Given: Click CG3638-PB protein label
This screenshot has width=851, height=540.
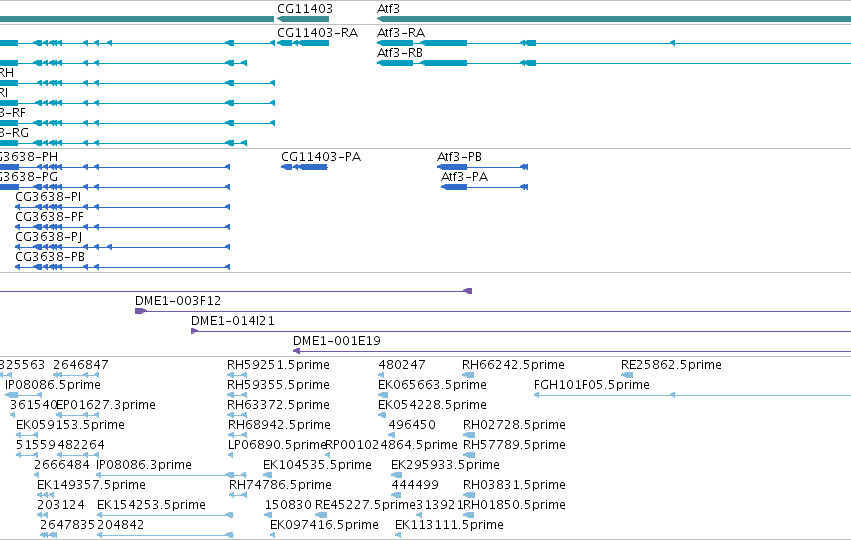Looking at the screenshot, I should (x=50, y=257).
